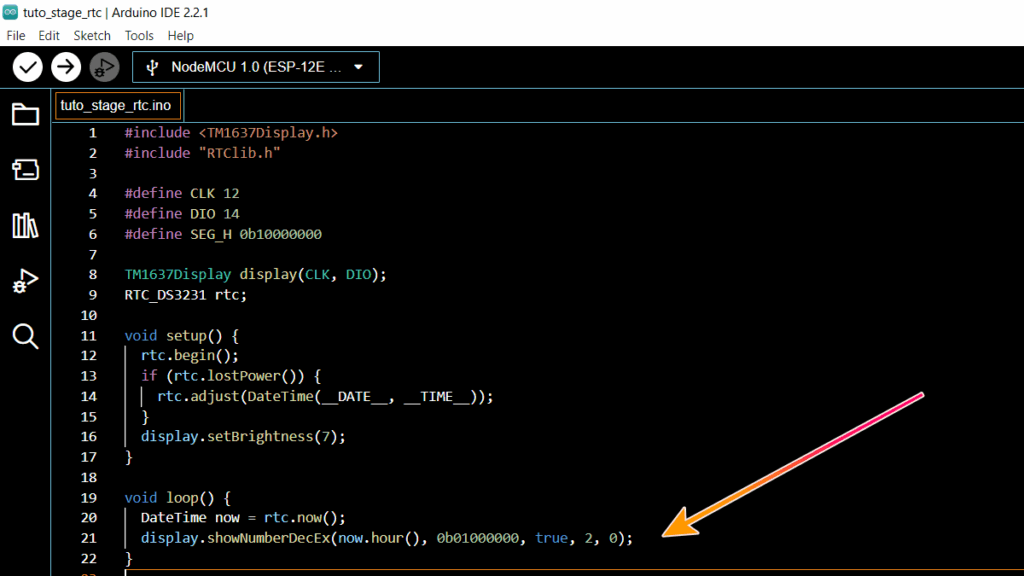Open the NodeMCU 1.0 board selector dropdown

pyautogui.click(x=255, y=67)
